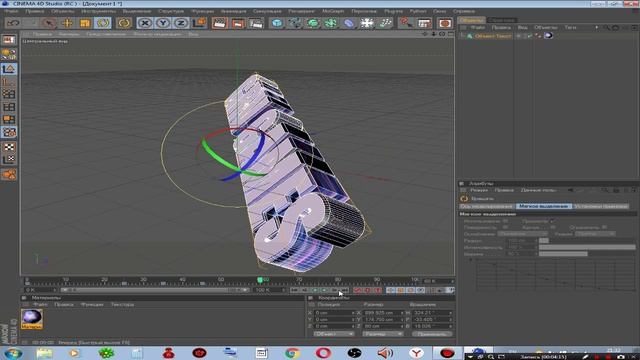640x360 pixels.
Task: Open the Python menu
Action: click(x=418, y=11)
